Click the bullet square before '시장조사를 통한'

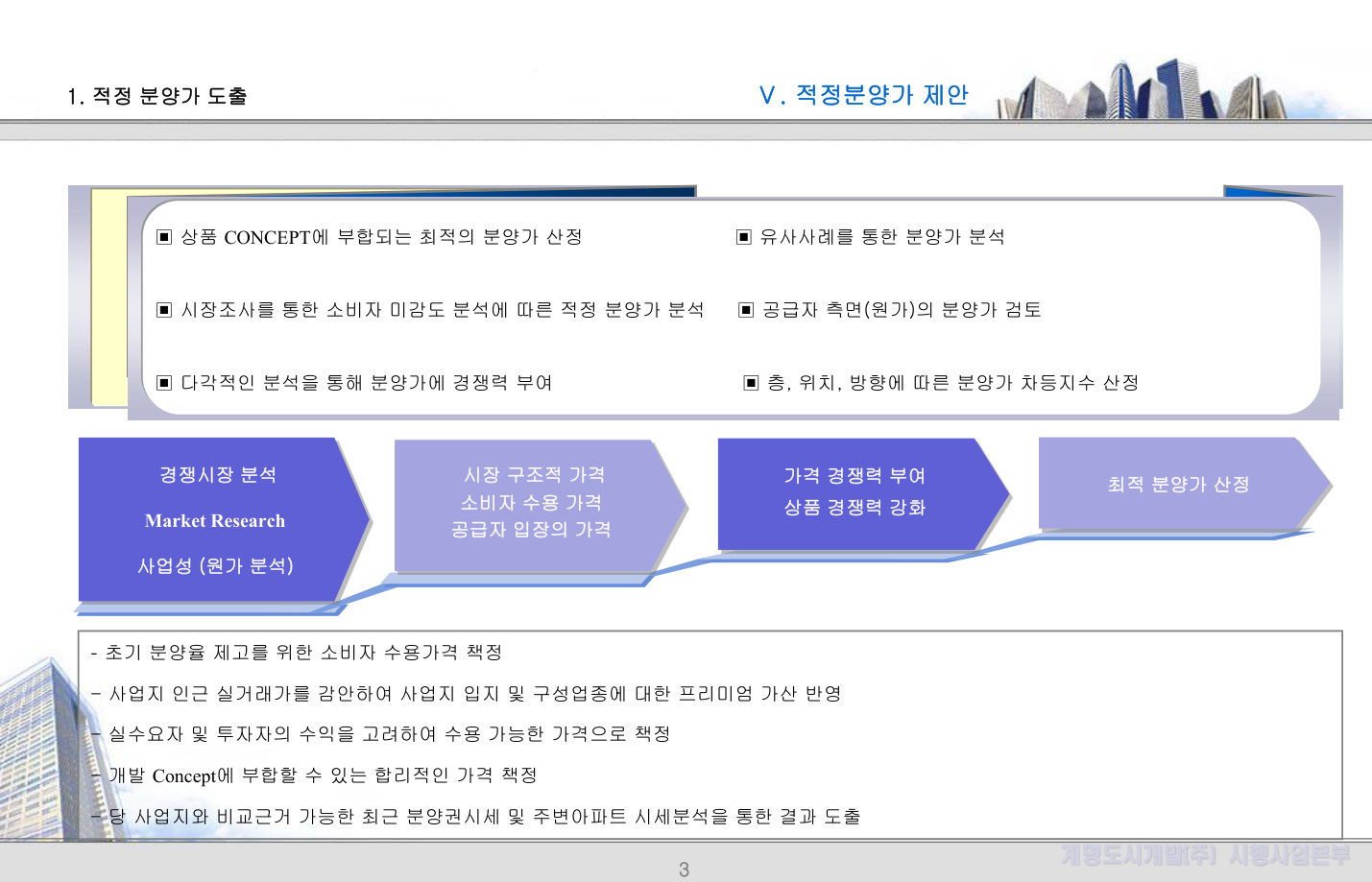(x=164, y=310)
